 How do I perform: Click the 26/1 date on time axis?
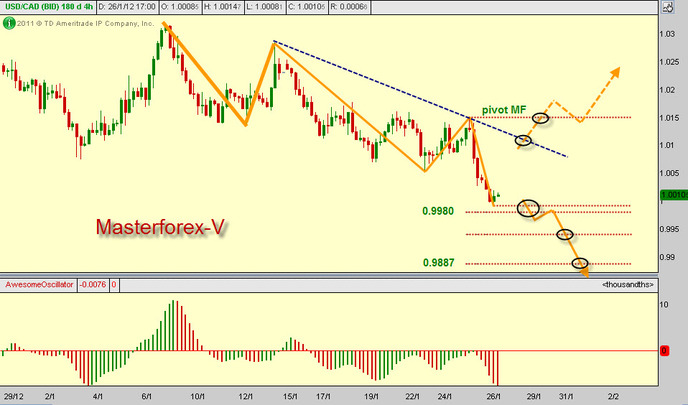tap(494, 397)
